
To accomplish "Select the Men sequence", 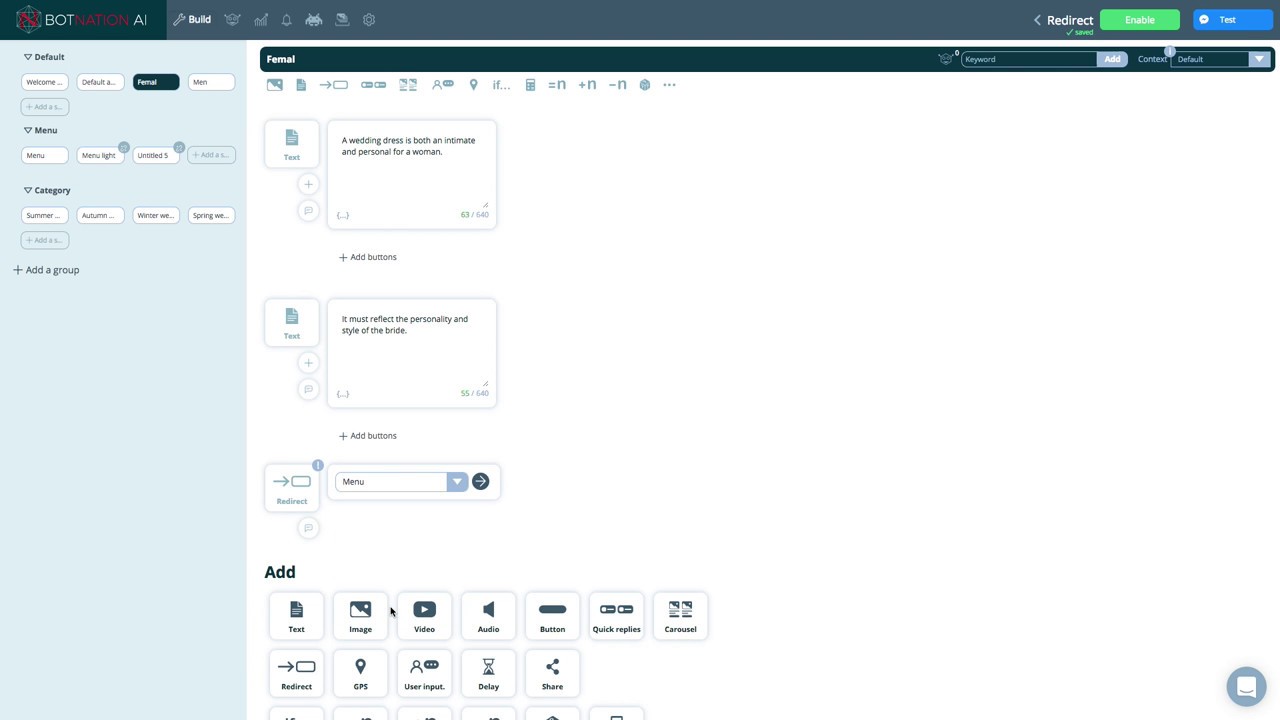I will 211,82.
